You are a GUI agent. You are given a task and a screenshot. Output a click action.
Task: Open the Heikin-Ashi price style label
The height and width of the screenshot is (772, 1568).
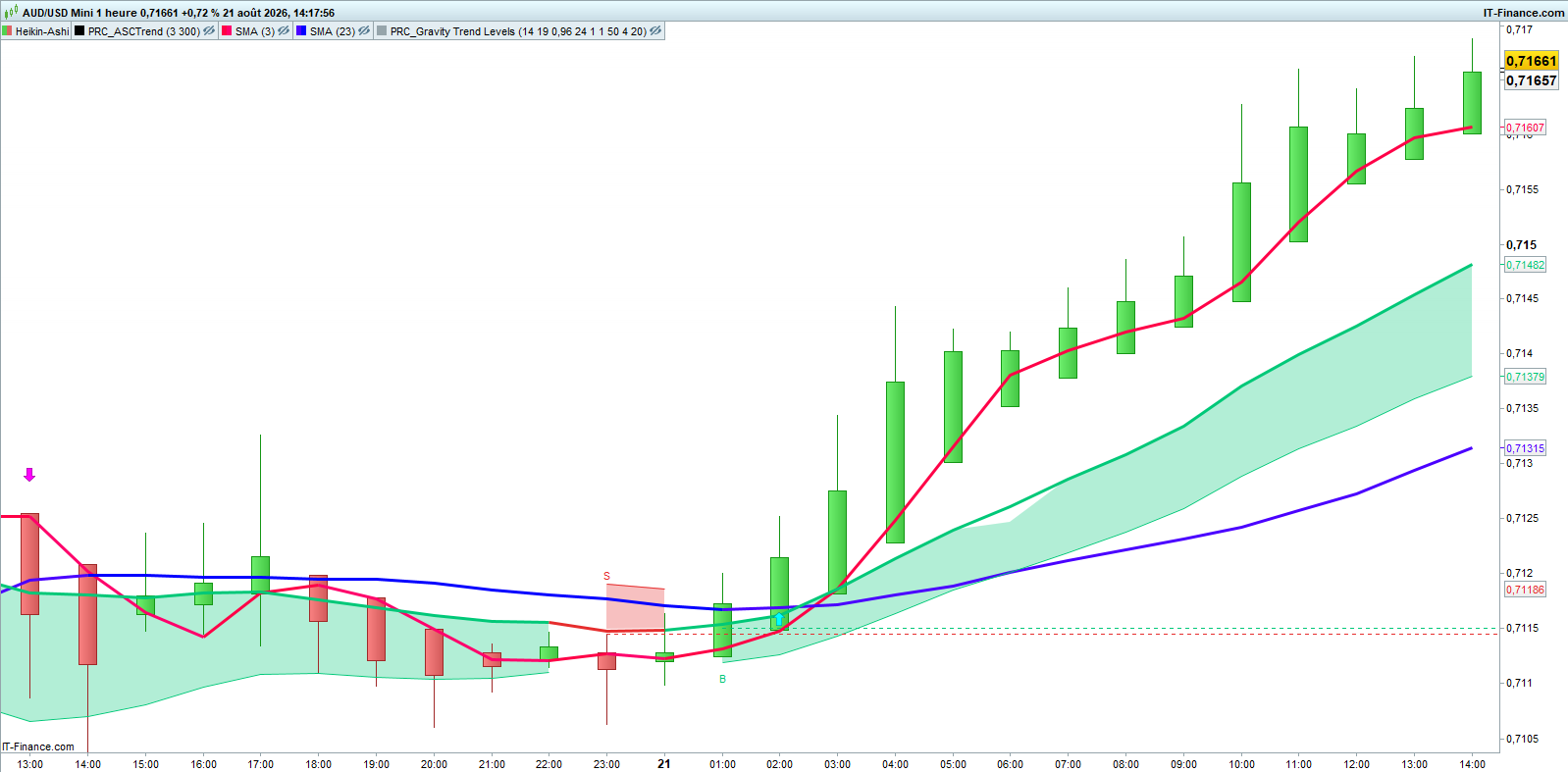click(42, 31)
